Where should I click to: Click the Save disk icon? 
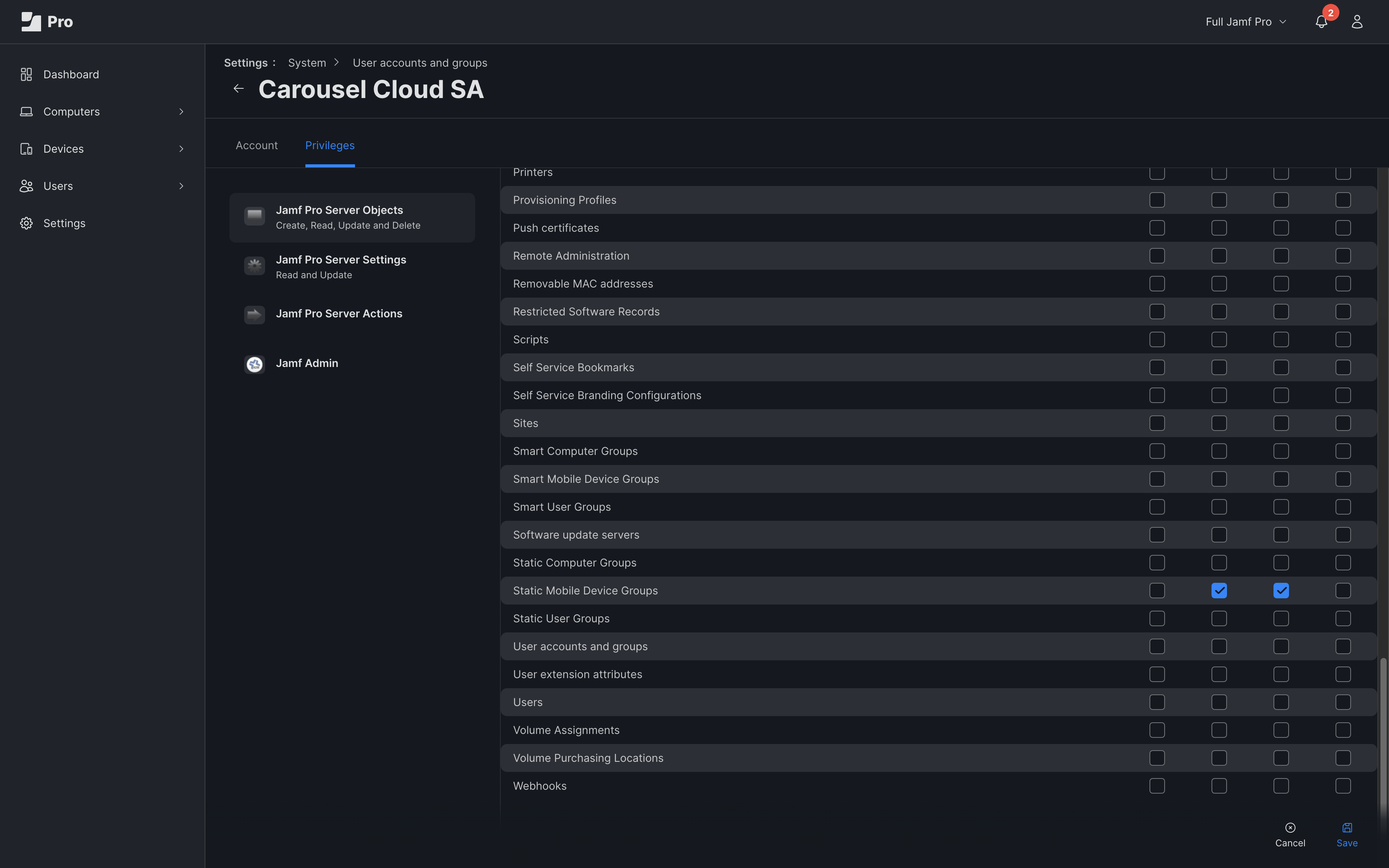coord(1347,827)
